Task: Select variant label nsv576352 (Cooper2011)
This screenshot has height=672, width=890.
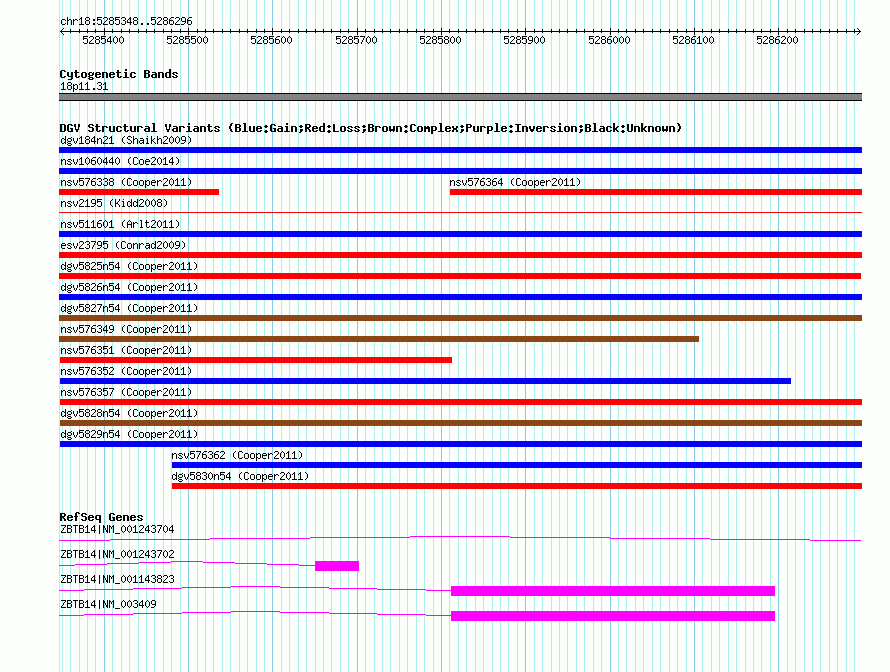Action: coord(126,371)
